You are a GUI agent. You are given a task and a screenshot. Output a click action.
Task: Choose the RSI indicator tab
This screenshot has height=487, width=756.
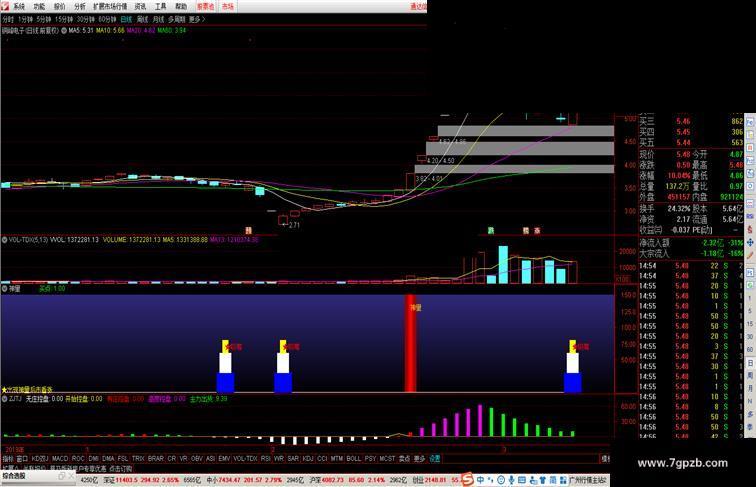266,459
